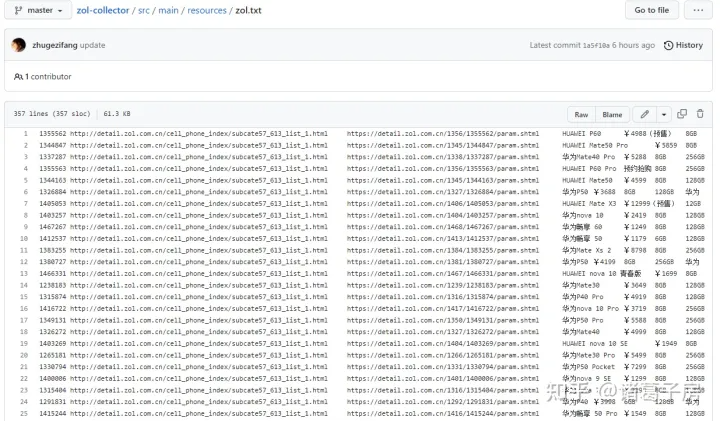Click ID 1355562 in line 1

[53, 134]
